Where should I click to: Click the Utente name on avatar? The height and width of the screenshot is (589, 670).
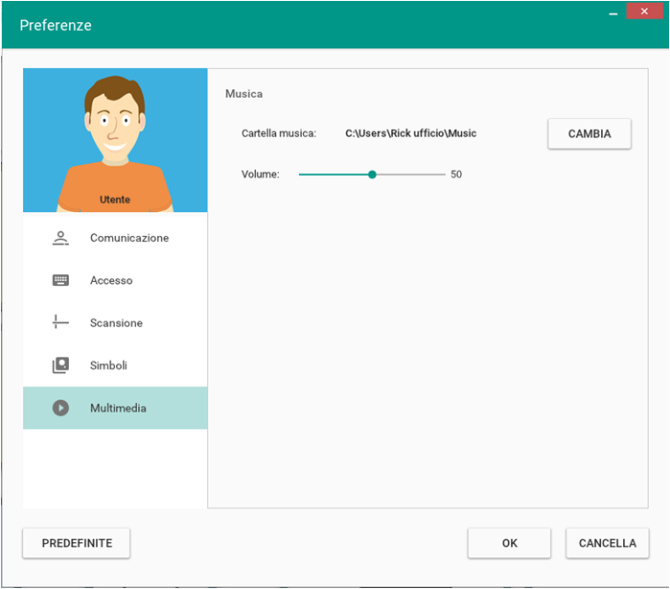pyautogui.click(x=115, y=200)
